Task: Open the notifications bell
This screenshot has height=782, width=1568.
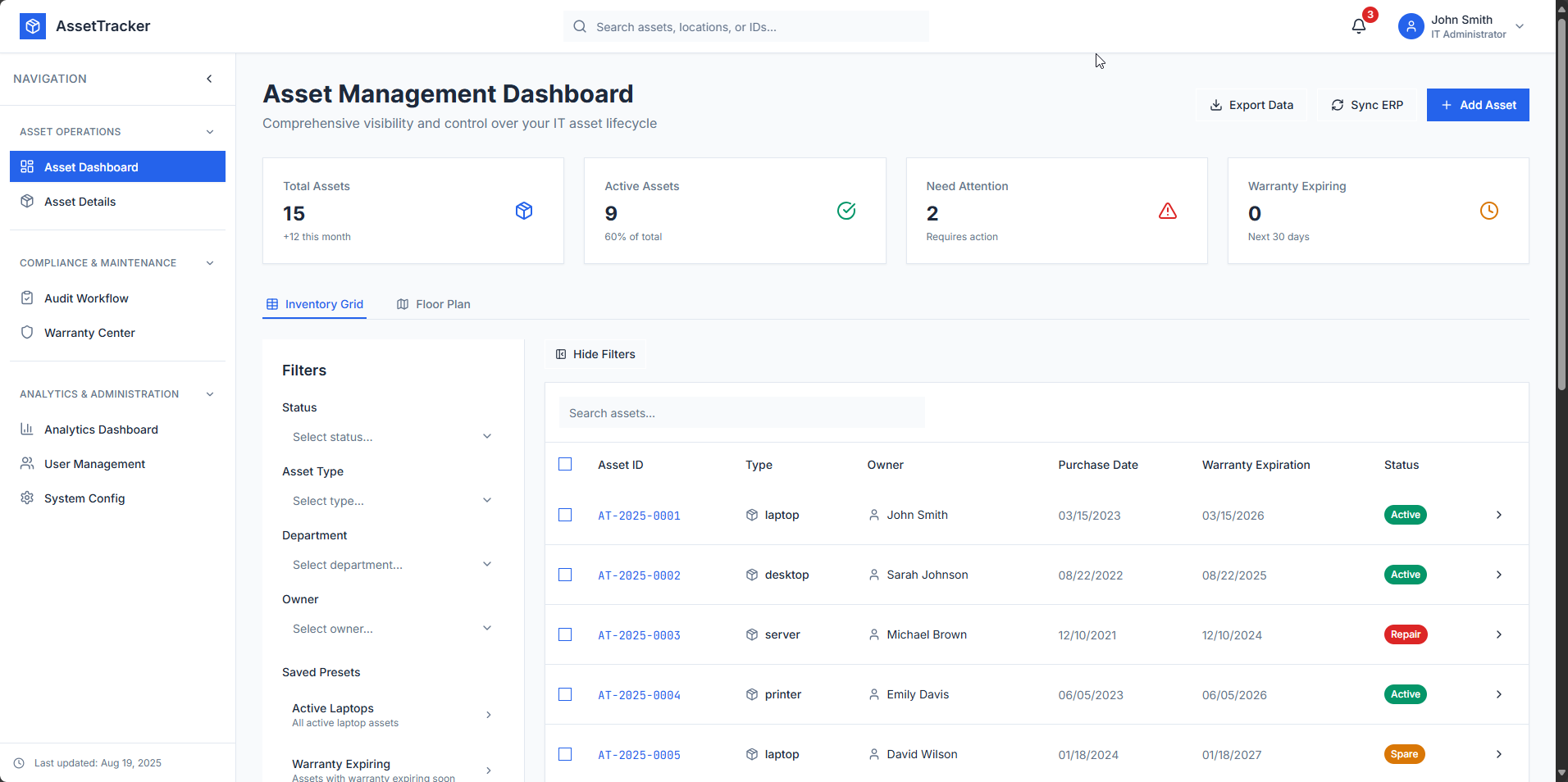Action: (x=1359, y=26)
